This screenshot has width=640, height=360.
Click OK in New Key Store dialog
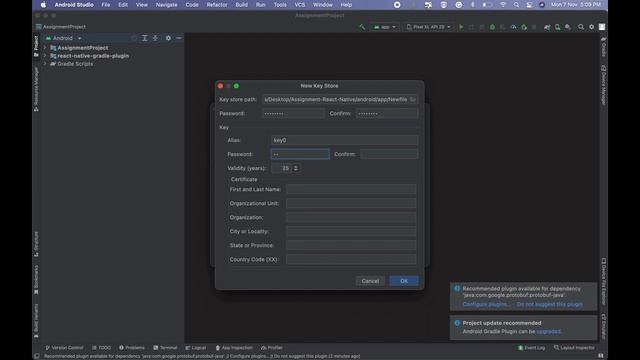404,281
